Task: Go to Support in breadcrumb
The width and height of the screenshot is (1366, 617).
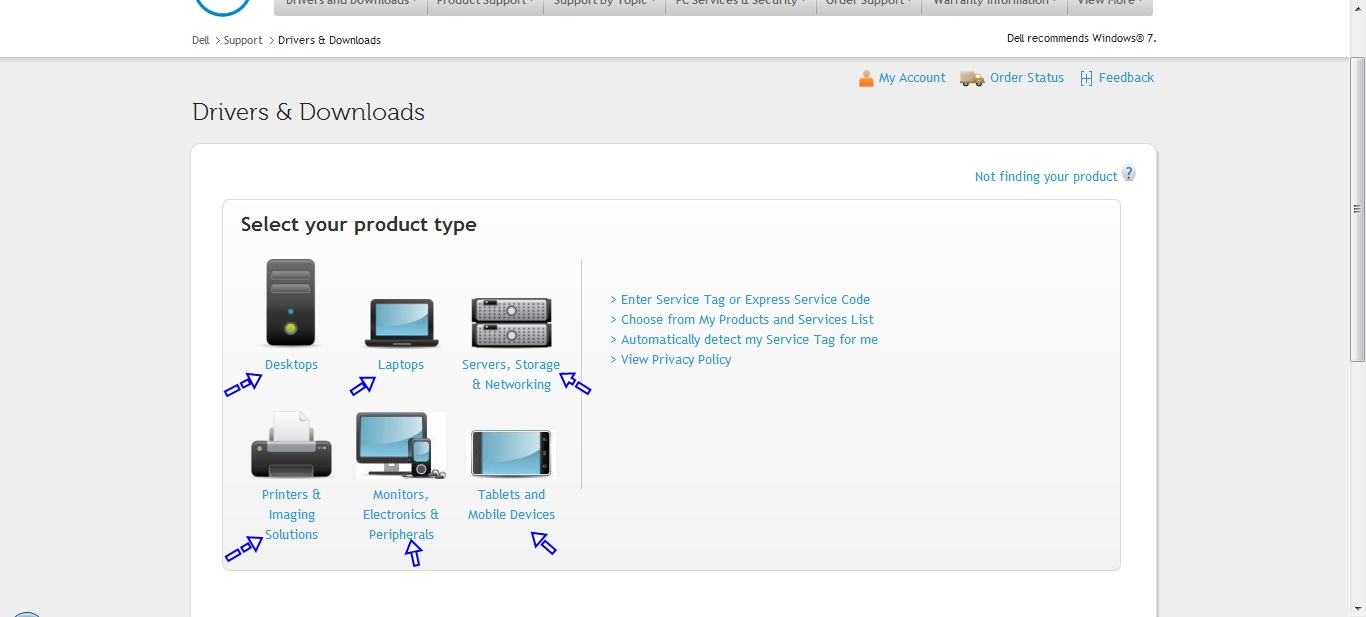Action: [243, 41]
